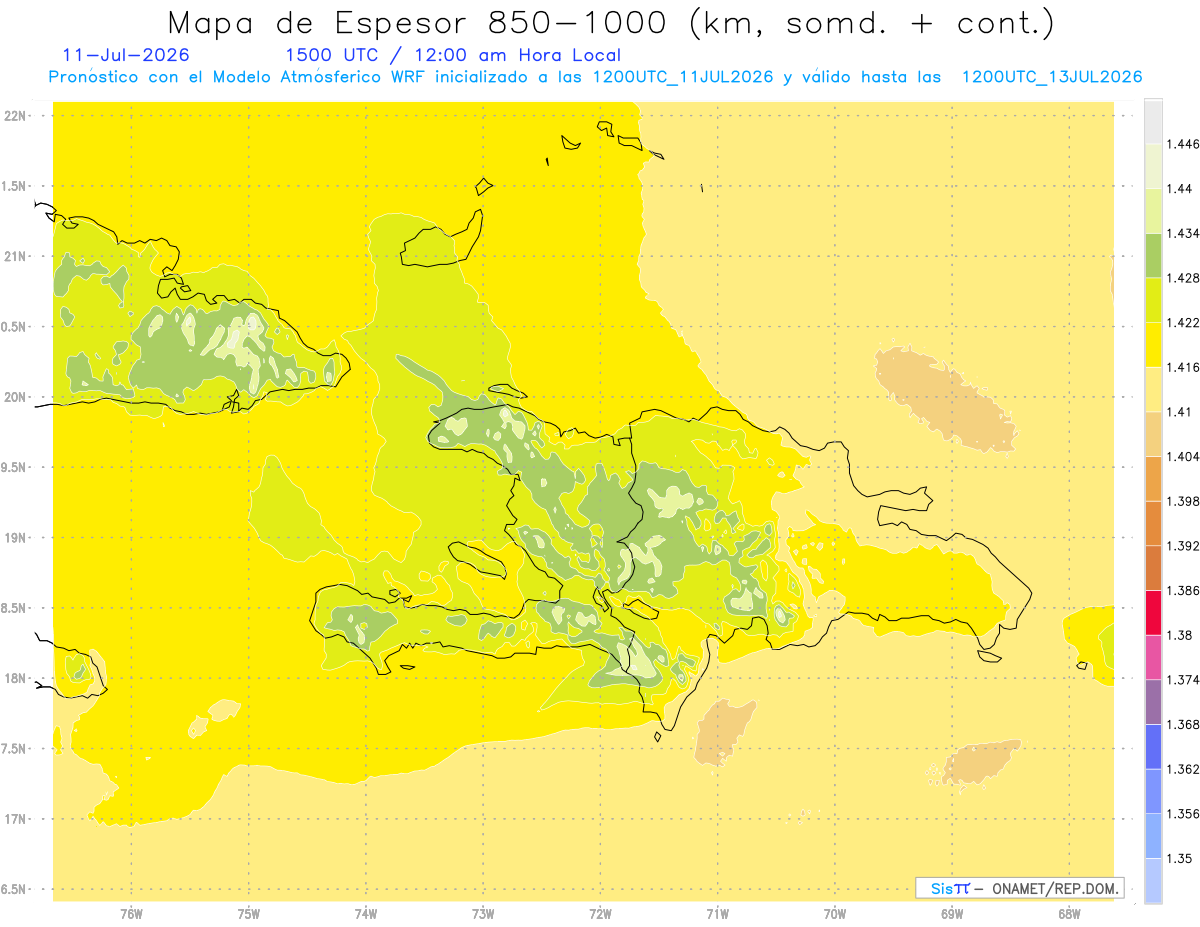Click legend value 1.422
Screen dimensions: 1200x927
click(1183, 323)
